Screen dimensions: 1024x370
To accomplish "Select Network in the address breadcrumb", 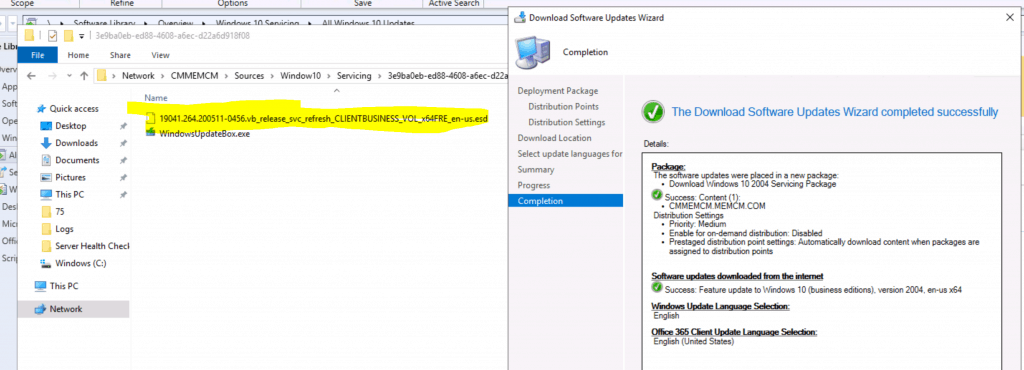I will (138, 76).
